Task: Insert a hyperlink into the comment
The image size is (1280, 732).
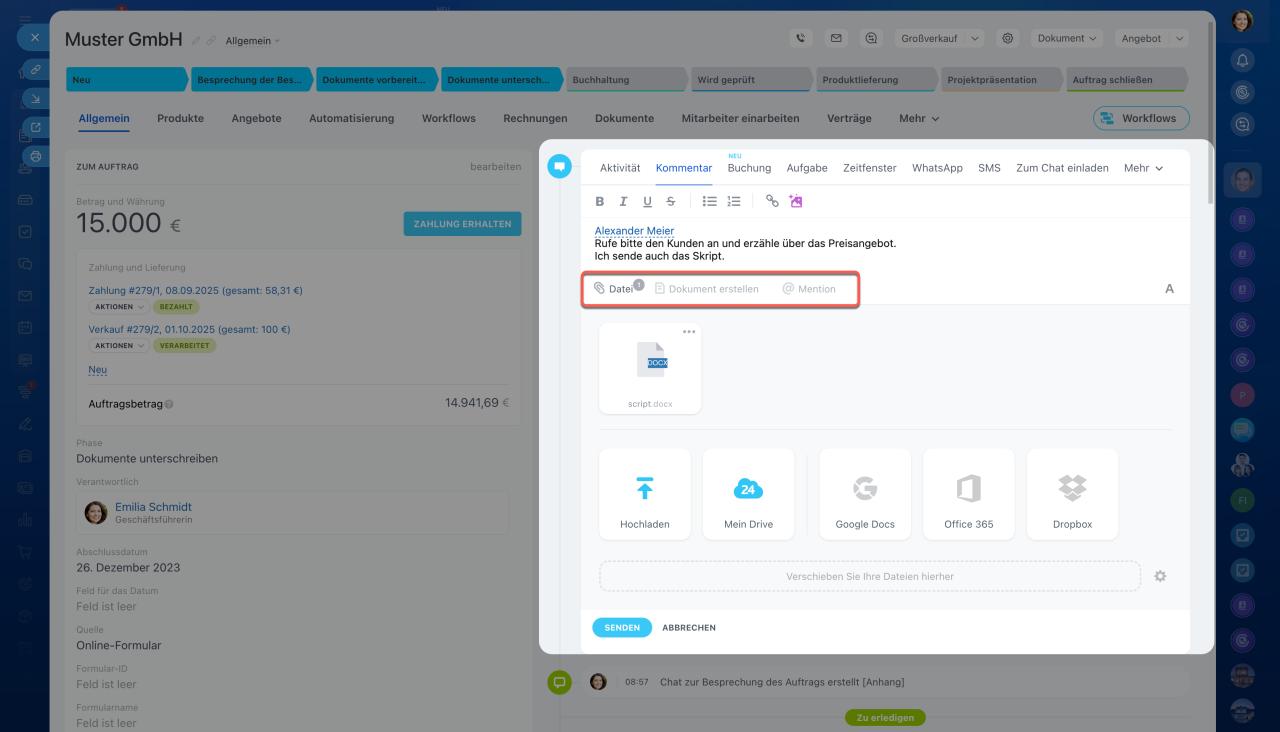Action: (772, 201)
